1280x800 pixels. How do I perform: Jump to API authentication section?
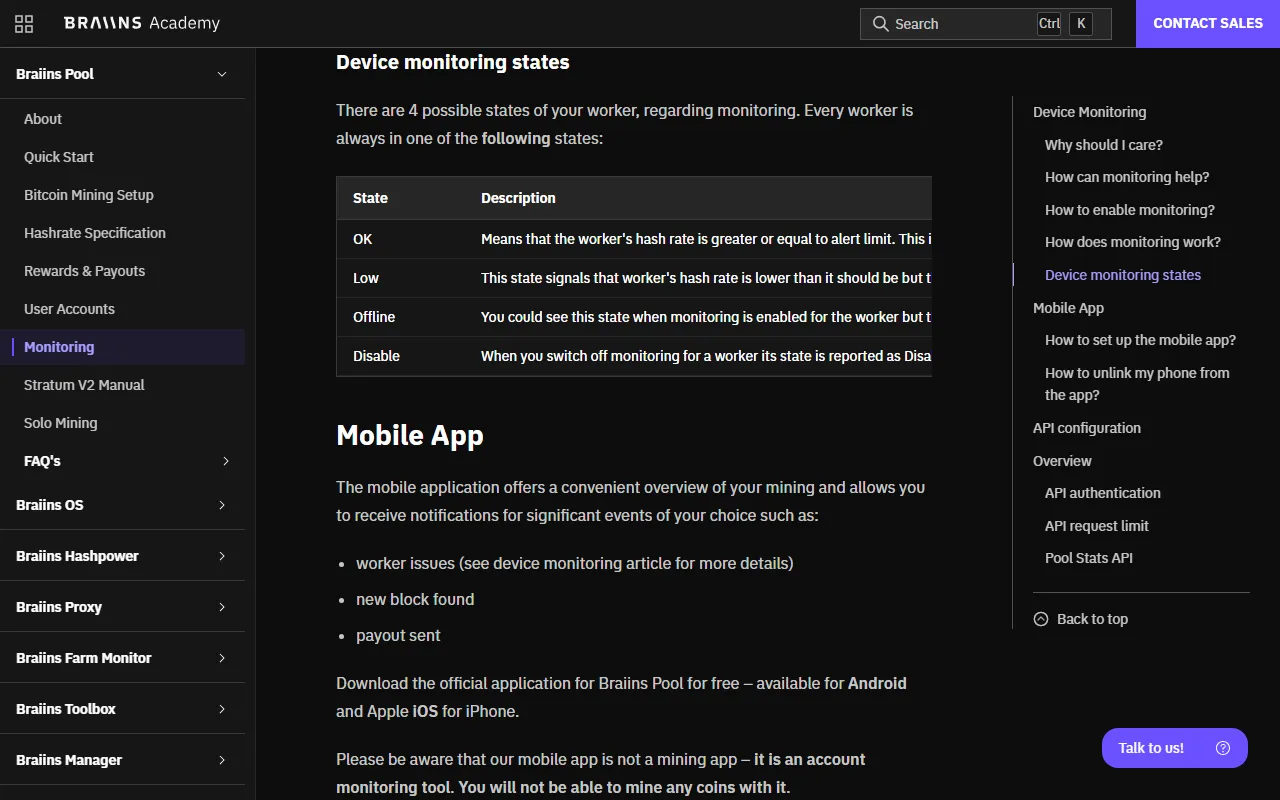click(x=1103, y=493)
